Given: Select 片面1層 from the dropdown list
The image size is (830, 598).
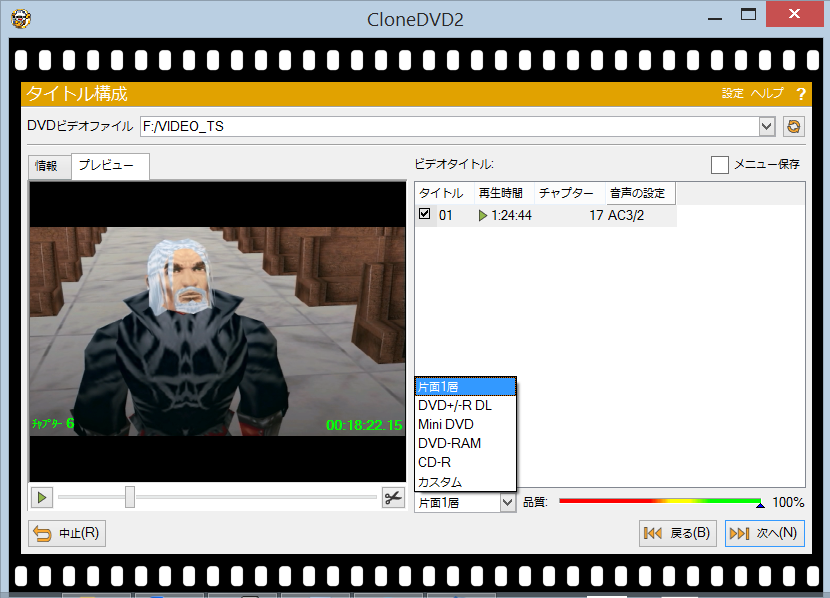Looking at the screenshot, I should click(465, 387).
